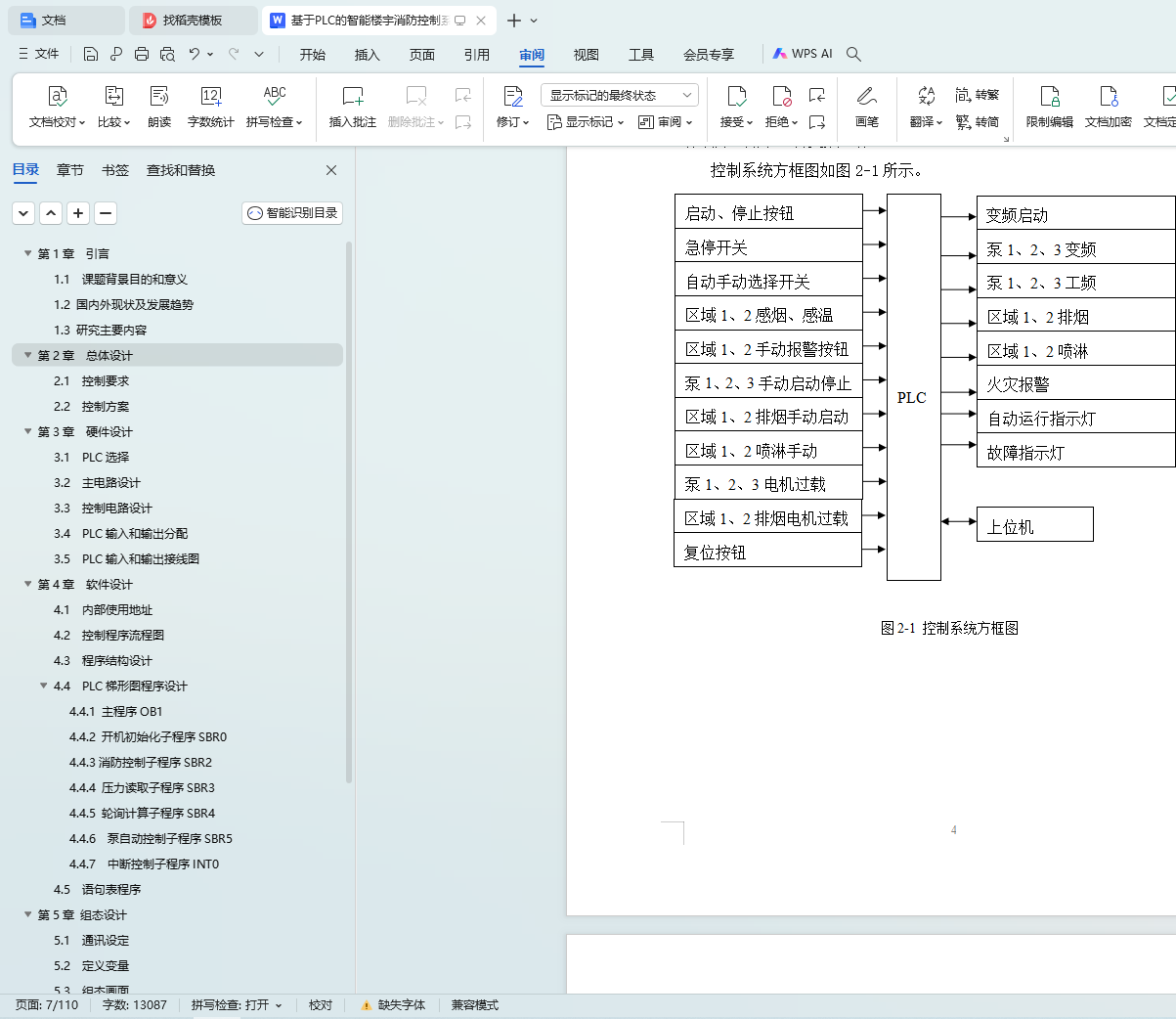
Task: Expand all outline levels down chevron
Action: click(x=23, y=212)
